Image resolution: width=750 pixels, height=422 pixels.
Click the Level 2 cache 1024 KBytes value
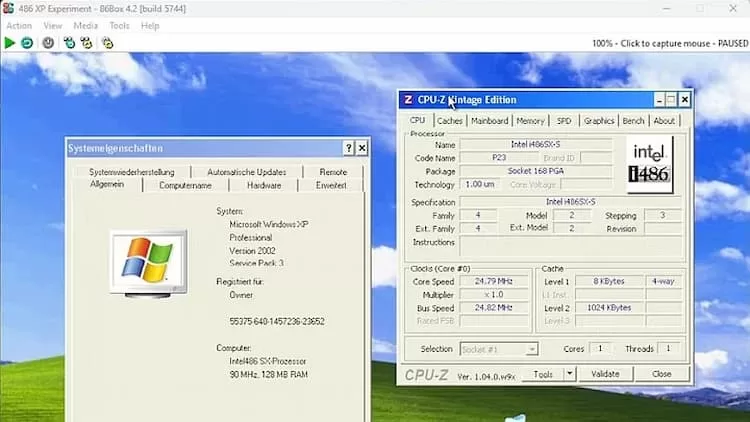pyautogui.click(x=609, y=308)
